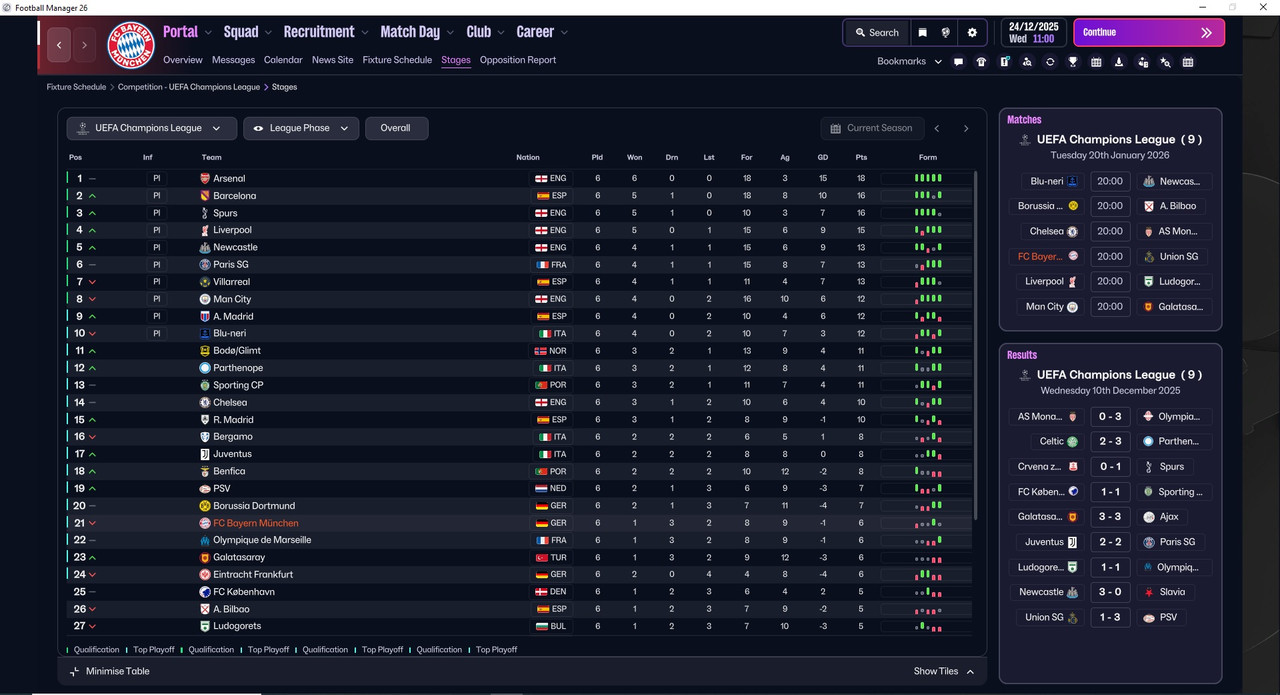The width and height of the screenshot is (1280, 695).
Task: Click the league table vertical scrollbar
Action: [x=976, y=345]
